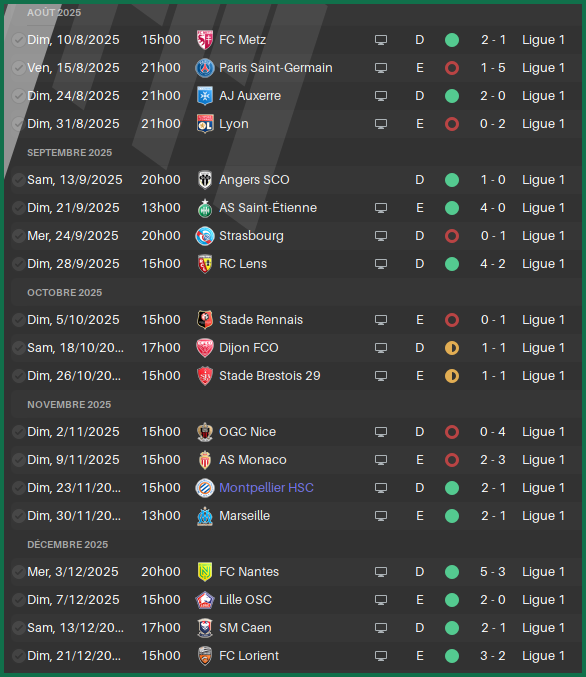Click the FC Metz club crest
This screenshot has height=677, width=586.
[x=205, y=40]
